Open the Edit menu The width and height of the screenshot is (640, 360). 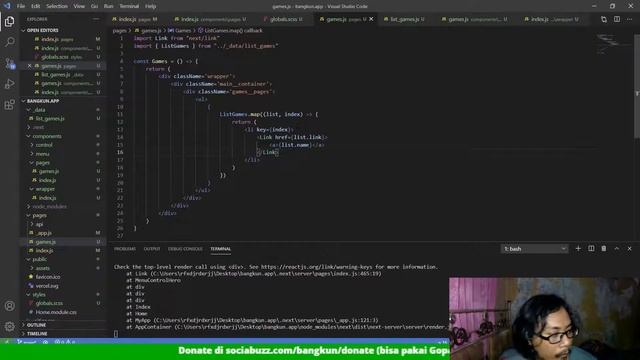(36, 6)
